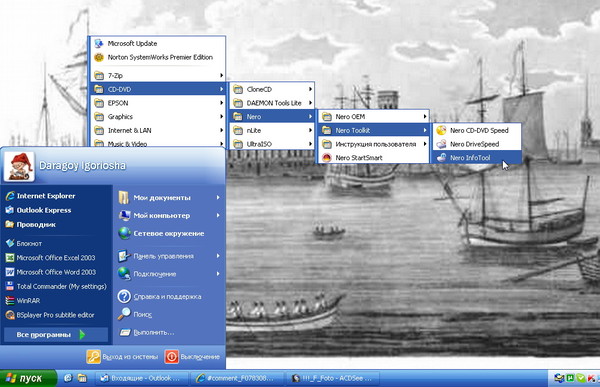Open Nero DriveSpeed utility
Viewport: 600px width, 387px height.
pos(477,144)
